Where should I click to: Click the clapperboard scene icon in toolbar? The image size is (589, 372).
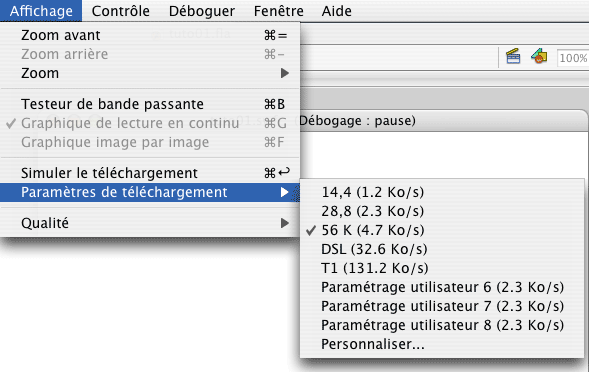coord(513,57)
